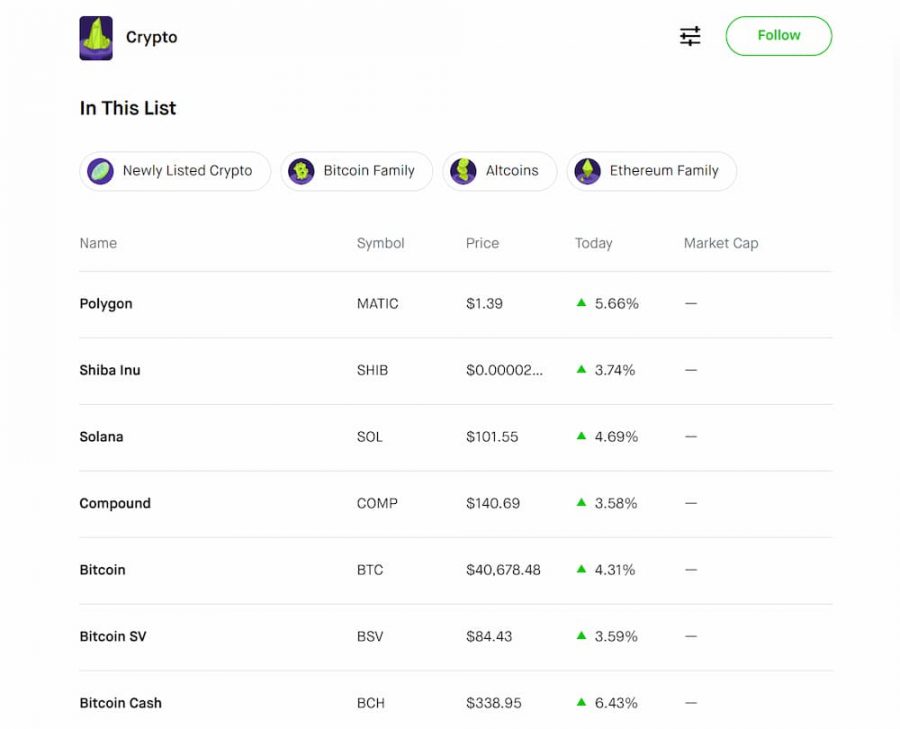Open the Solana row
900x729 pixels.
click(x=456, y=437)
